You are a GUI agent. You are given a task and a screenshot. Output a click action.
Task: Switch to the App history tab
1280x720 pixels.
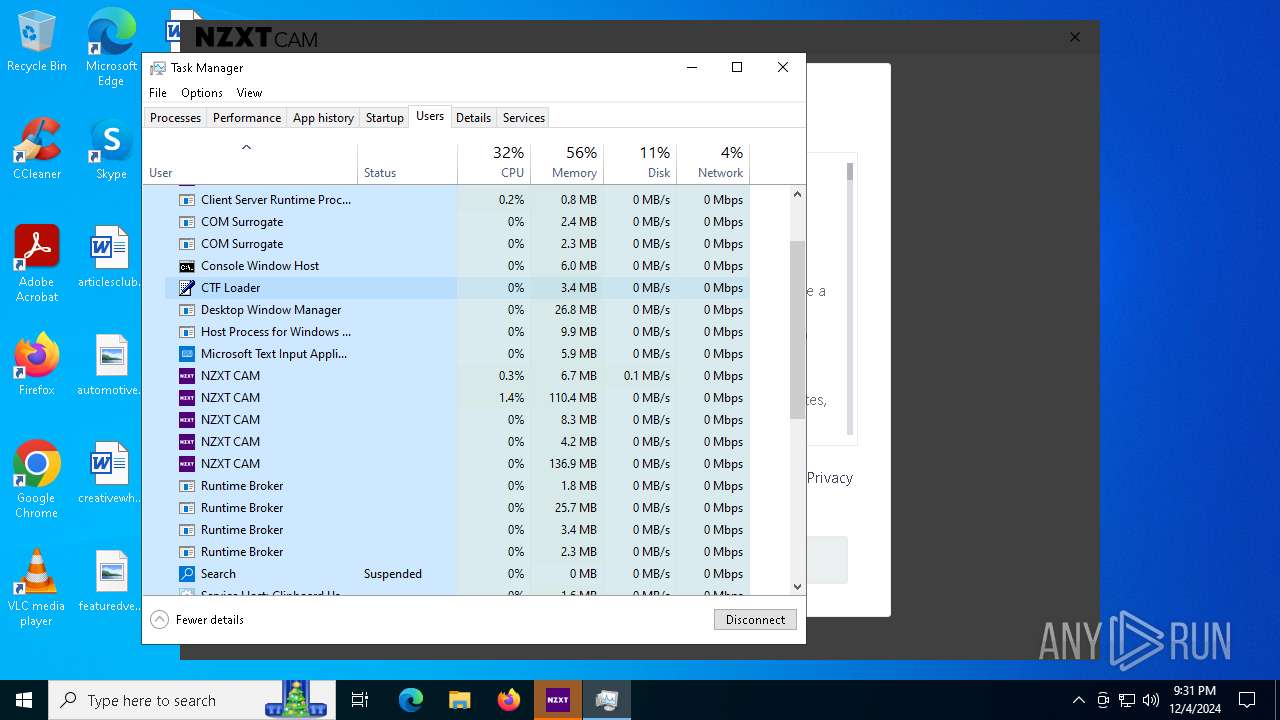coord(323,118)
